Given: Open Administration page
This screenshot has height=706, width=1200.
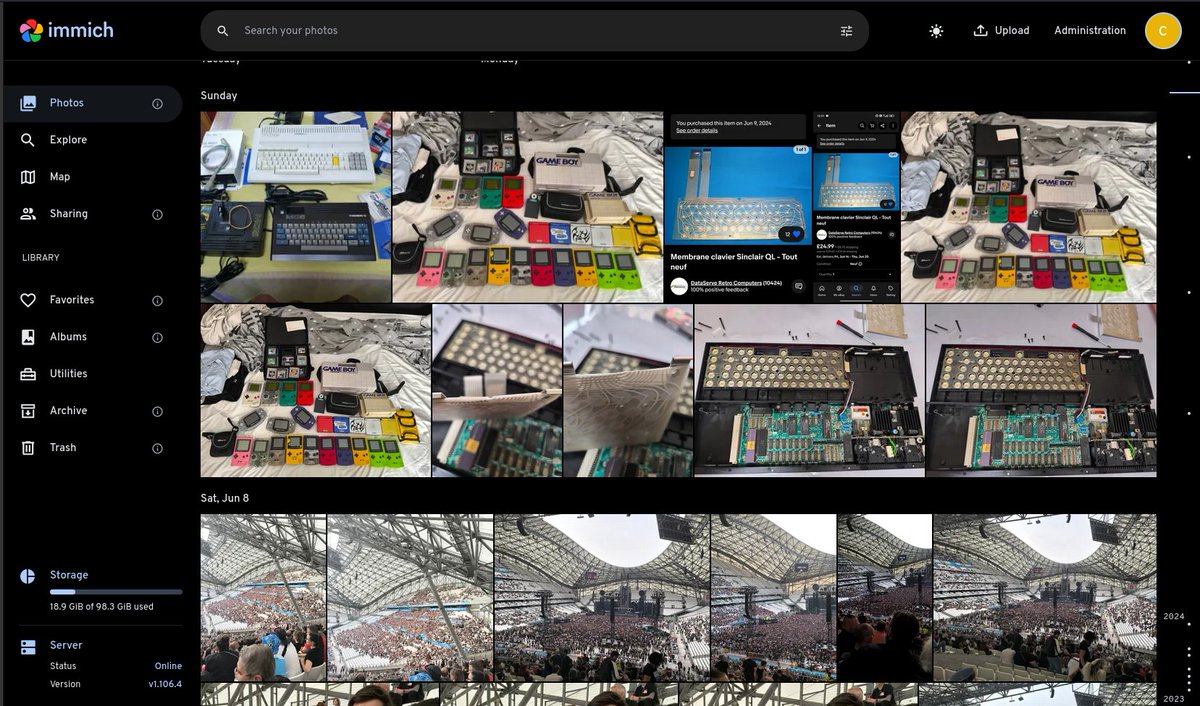Looking at the screenshot, I should [x=1090, y=31].
